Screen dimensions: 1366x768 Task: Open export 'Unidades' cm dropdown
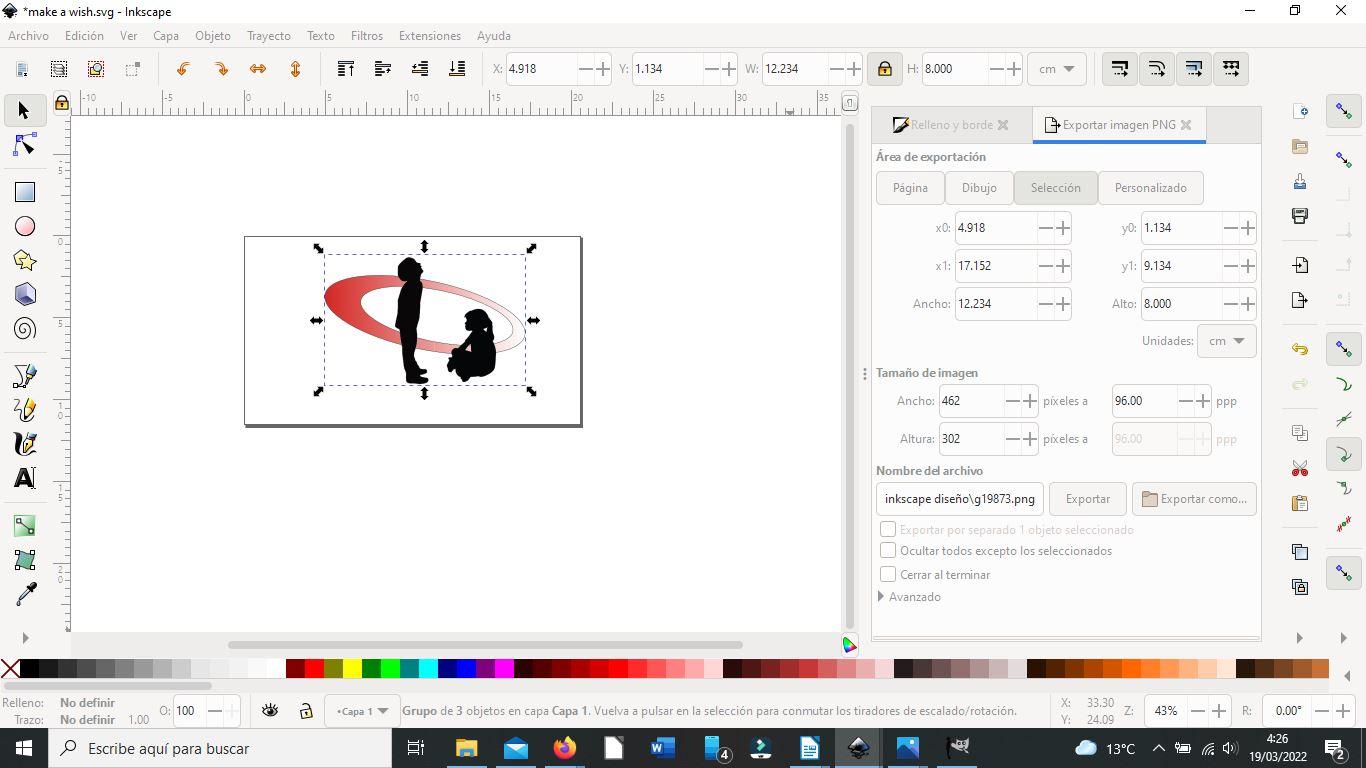coord(1226,341)
